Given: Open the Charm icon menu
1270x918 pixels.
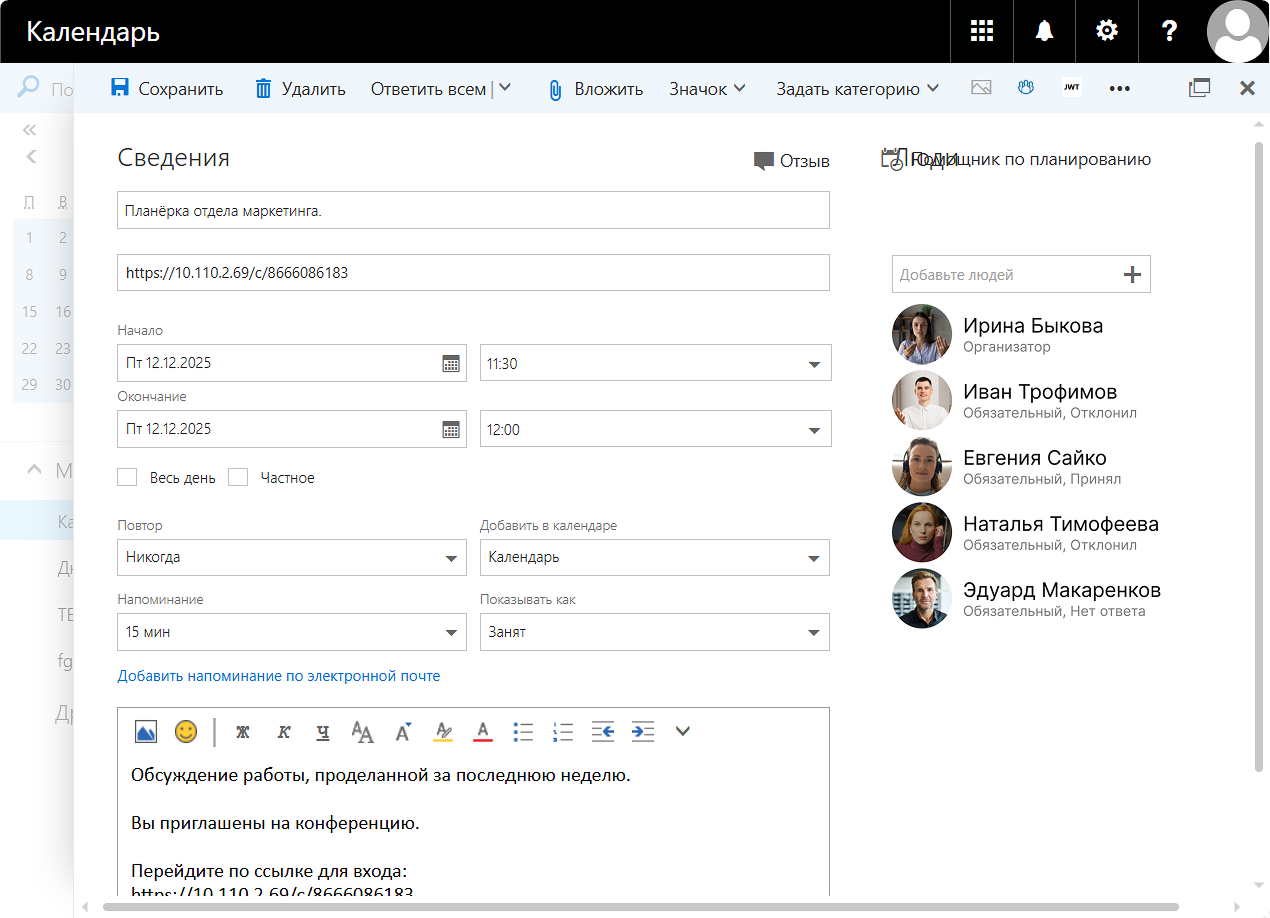Looking at the screenshot, I should click(707, 89).
